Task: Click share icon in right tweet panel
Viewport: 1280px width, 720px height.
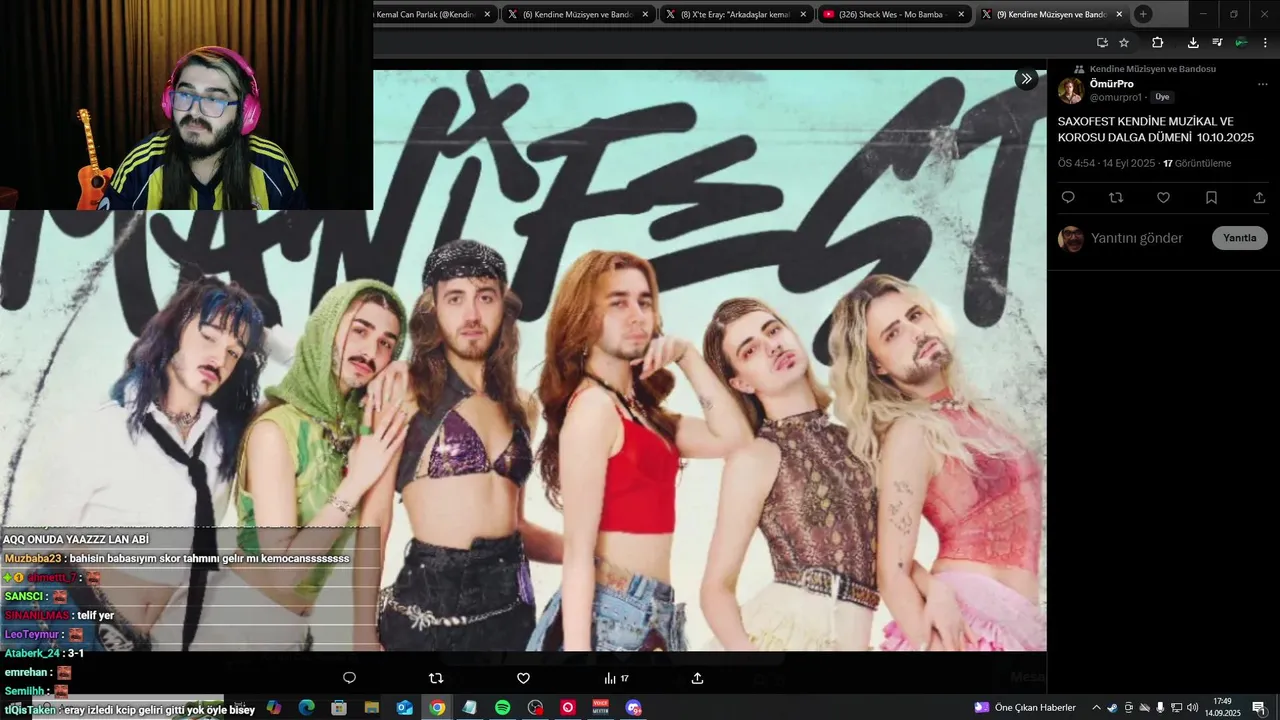Action: coord(1259,198)
